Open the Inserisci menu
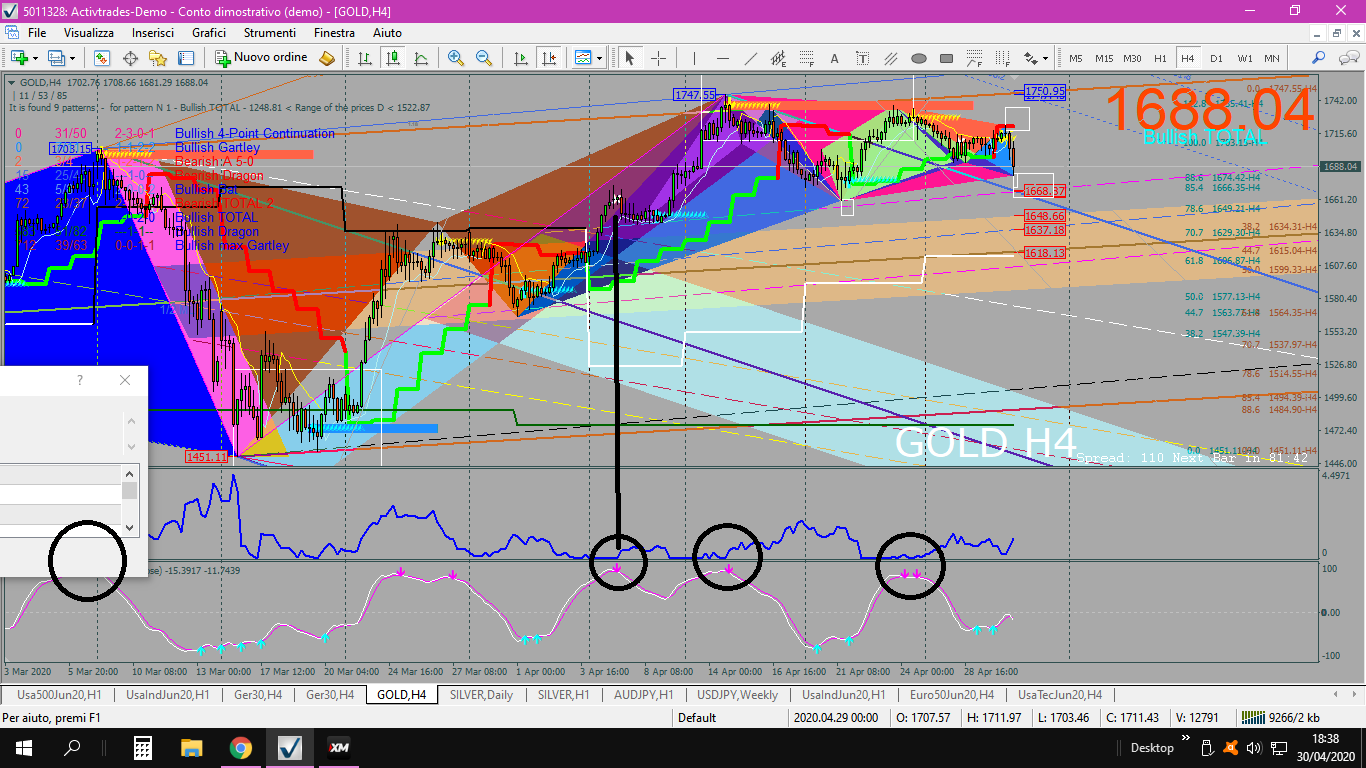The image size is (1366, 768). tap(153, 33)
